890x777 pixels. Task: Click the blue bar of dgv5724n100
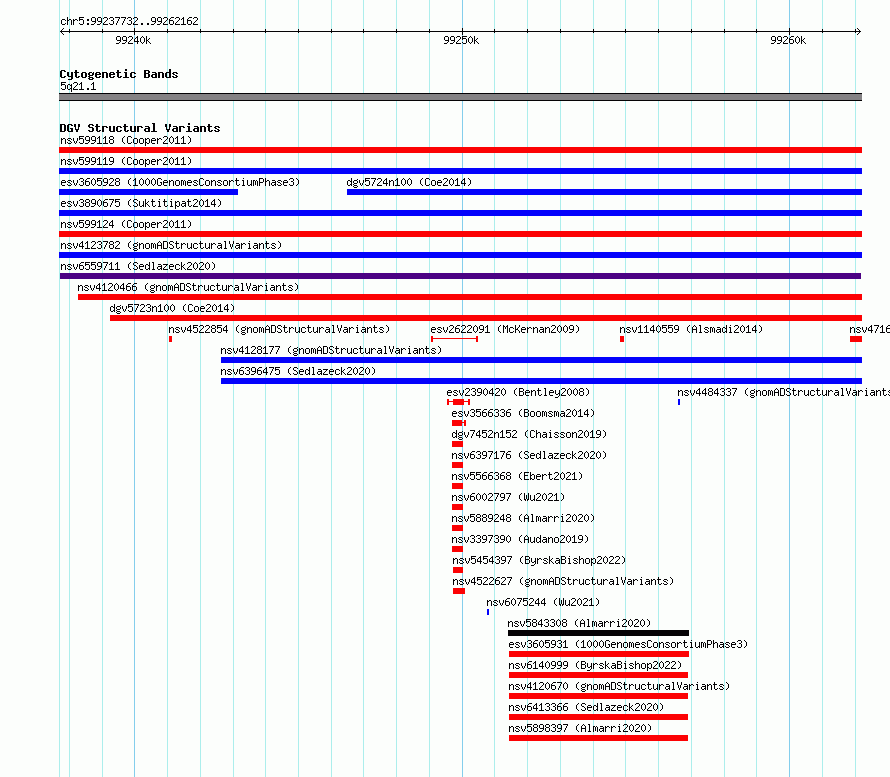[x=604, y=192]
